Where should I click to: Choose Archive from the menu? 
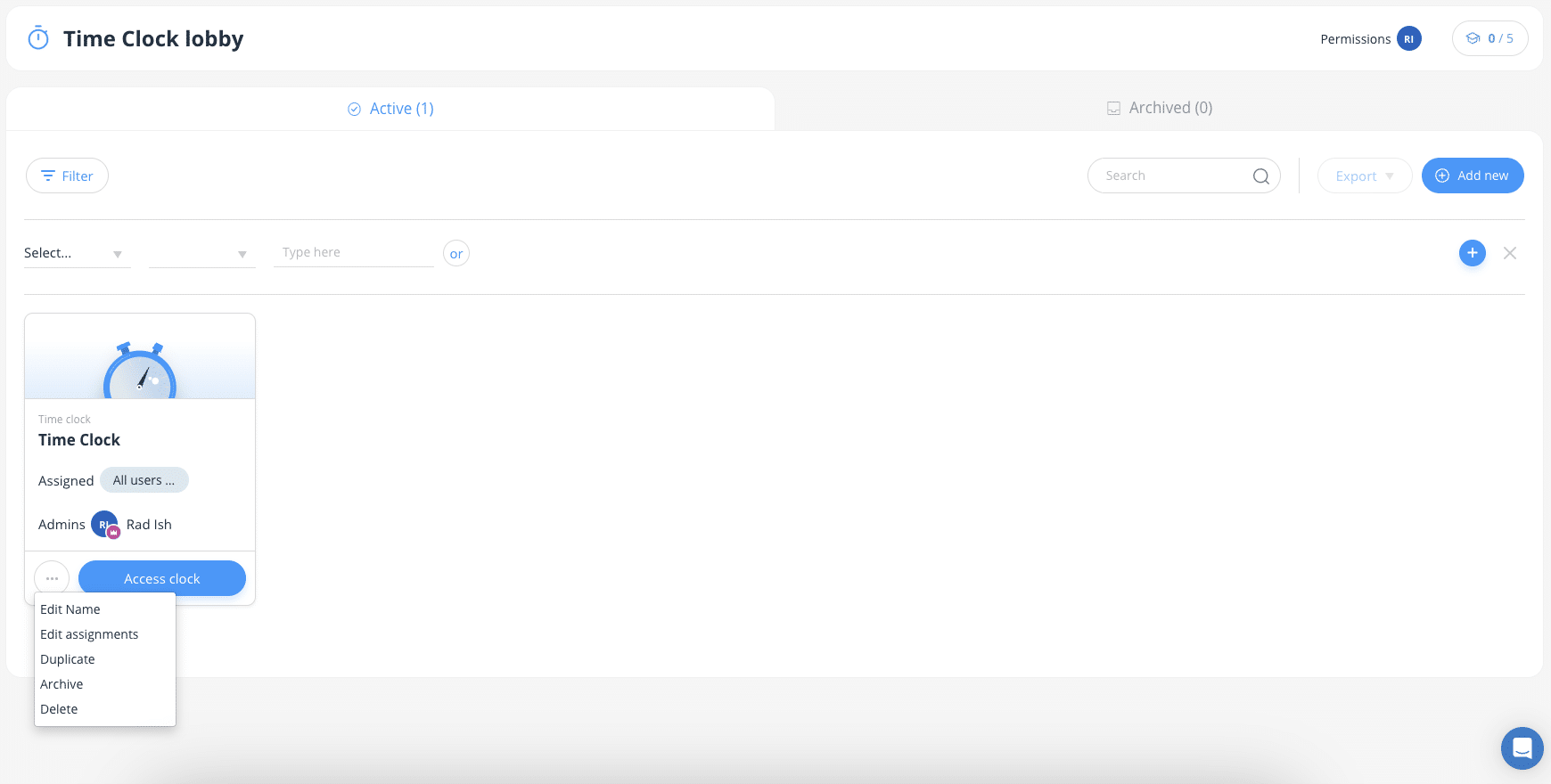pyautogui.click(x=105, y=684)
